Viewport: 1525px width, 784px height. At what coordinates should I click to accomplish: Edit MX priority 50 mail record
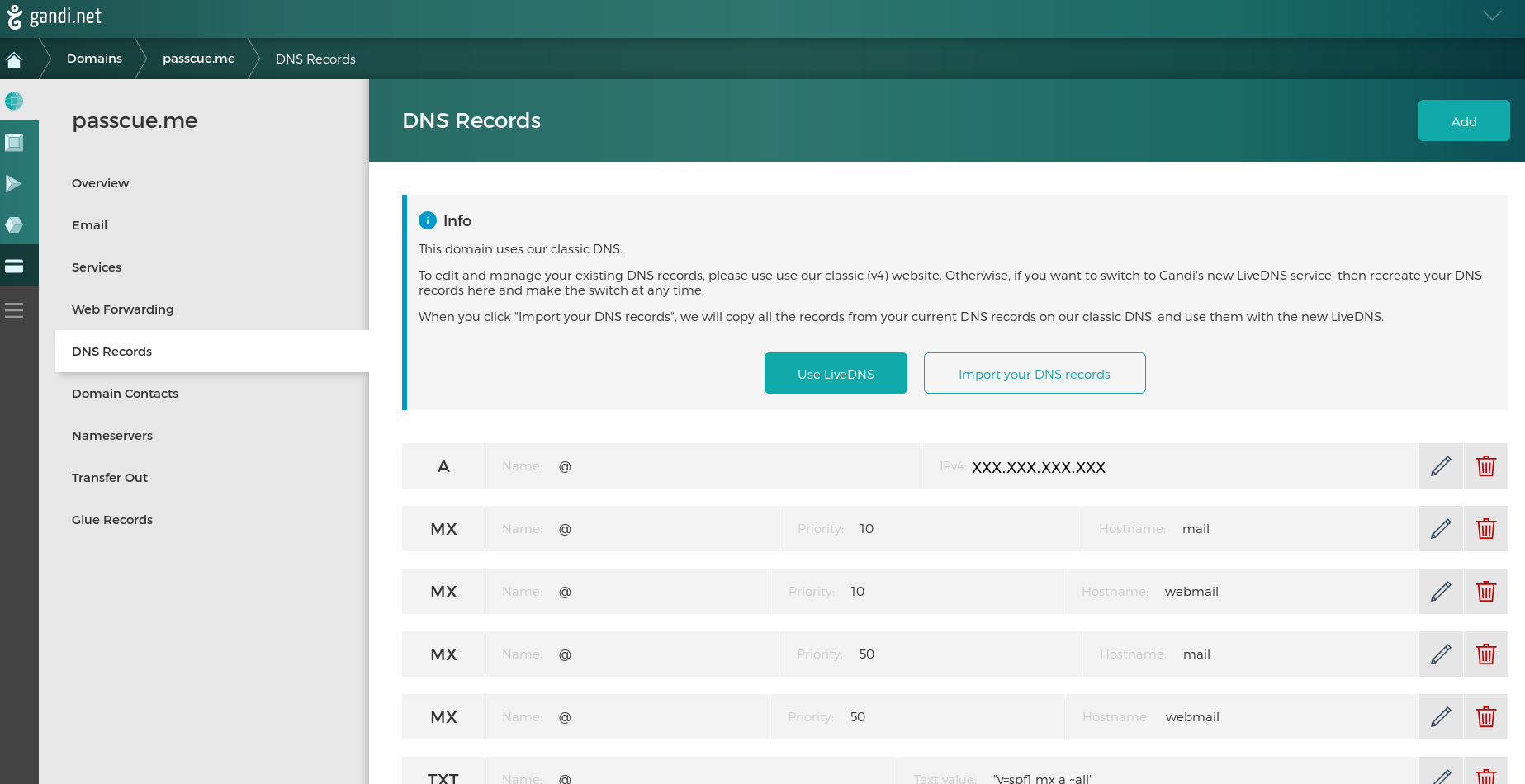coord(1441,654)
